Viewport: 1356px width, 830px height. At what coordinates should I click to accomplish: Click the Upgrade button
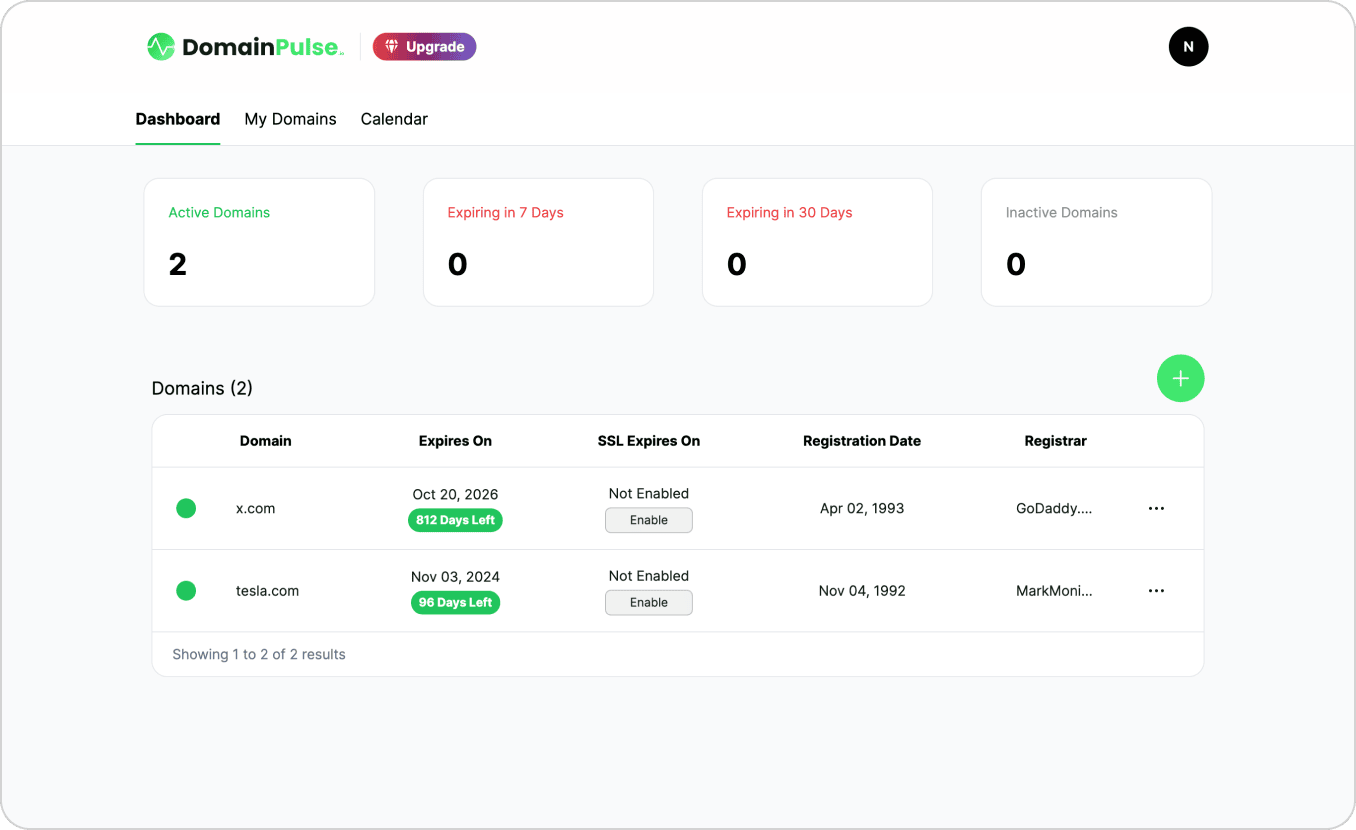[x=425, y=47]
